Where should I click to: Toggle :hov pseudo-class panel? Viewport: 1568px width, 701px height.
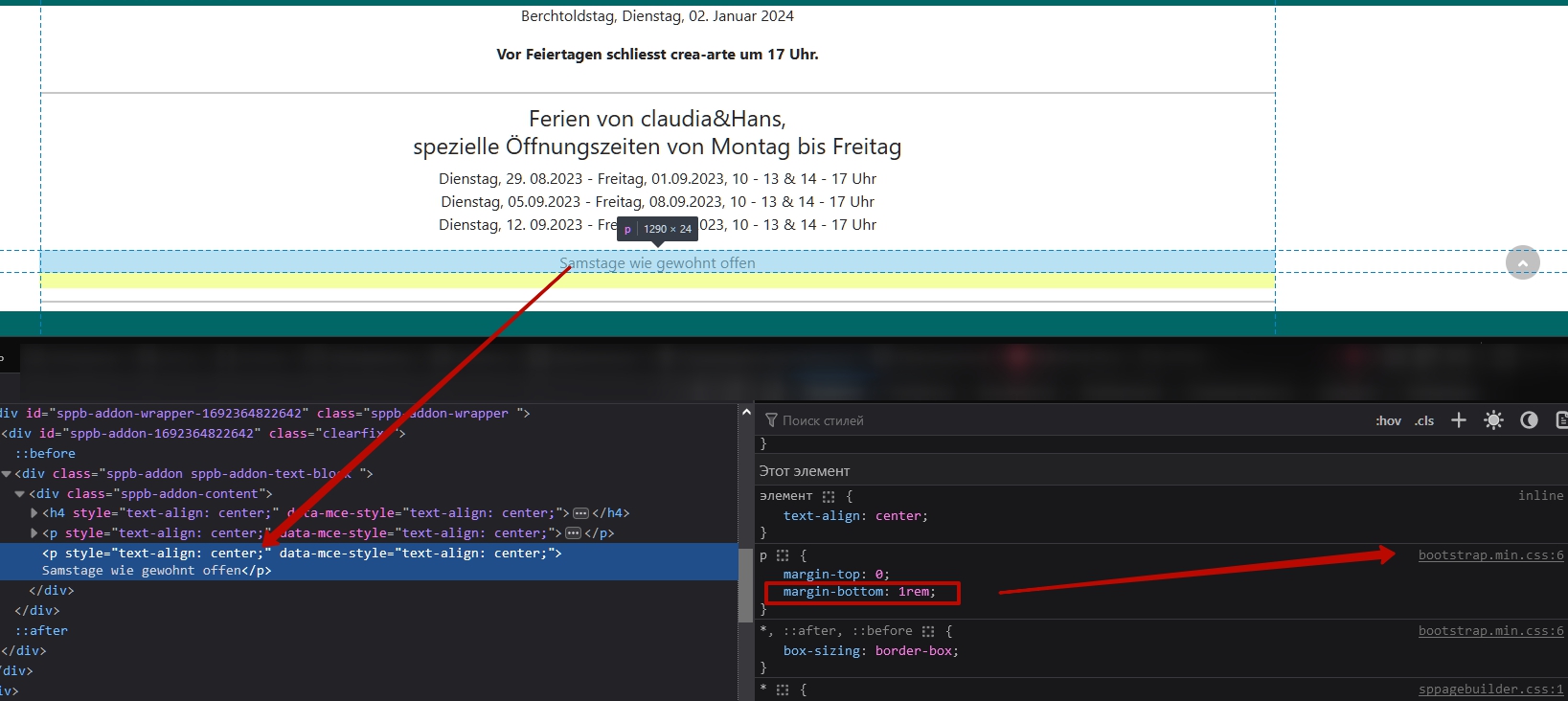coord(1388,420)
